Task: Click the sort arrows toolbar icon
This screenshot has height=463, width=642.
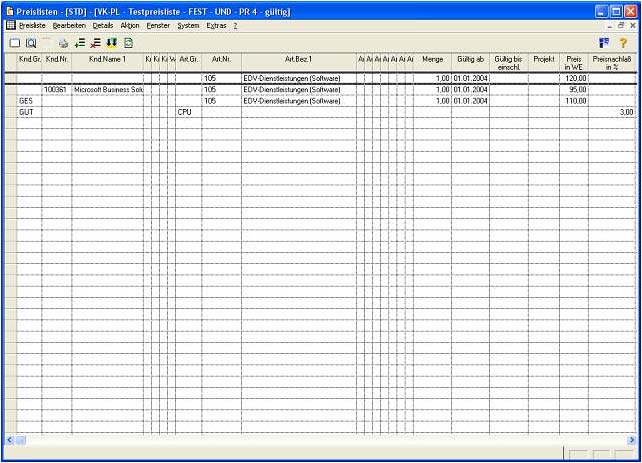Action: click(112, 43)
